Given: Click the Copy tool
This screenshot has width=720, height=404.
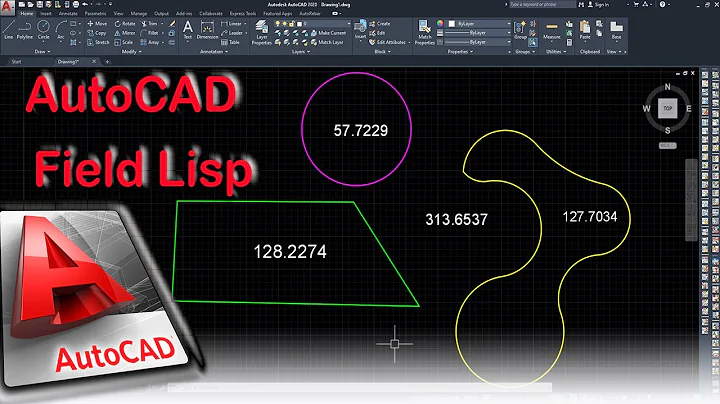Looking at the screenshot, I should (97, 33).
